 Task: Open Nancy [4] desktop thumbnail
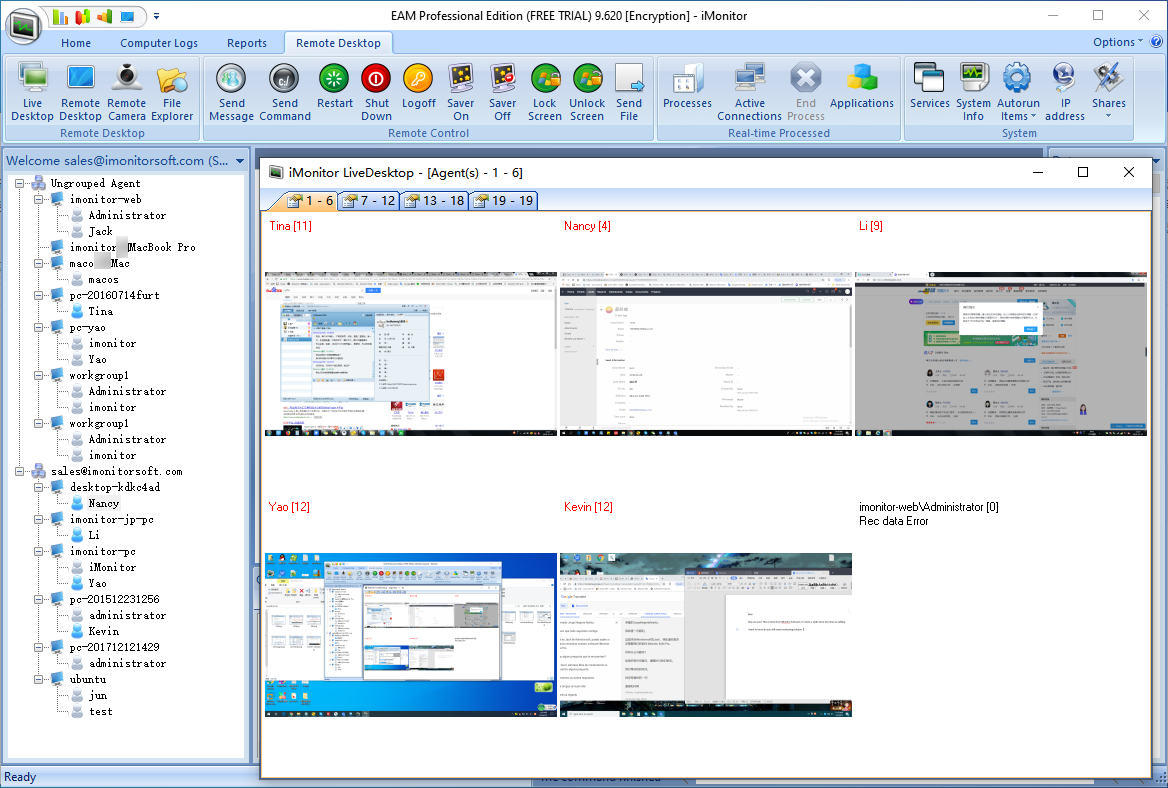point(705,354)
